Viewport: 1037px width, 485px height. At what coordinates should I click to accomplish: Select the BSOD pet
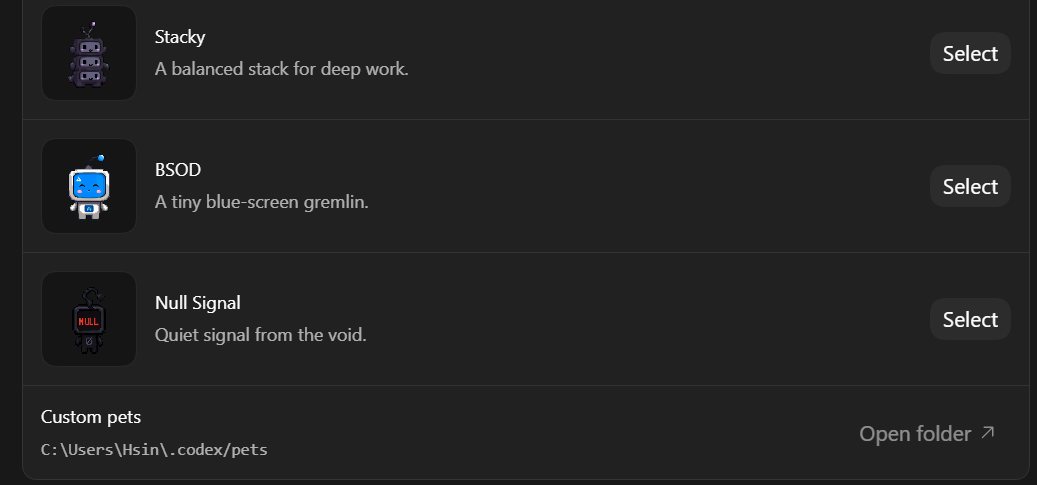pyautogui.click(x=970, y=186)
